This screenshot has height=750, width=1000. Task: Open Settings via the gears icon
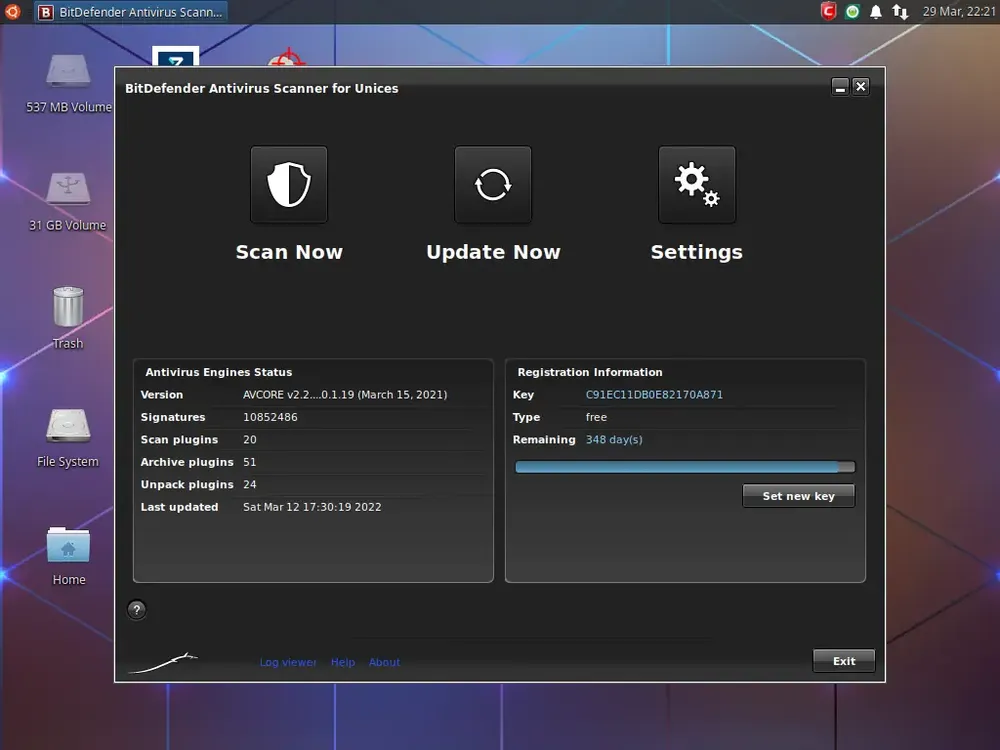pyautogui.click(x=697, y=185)
